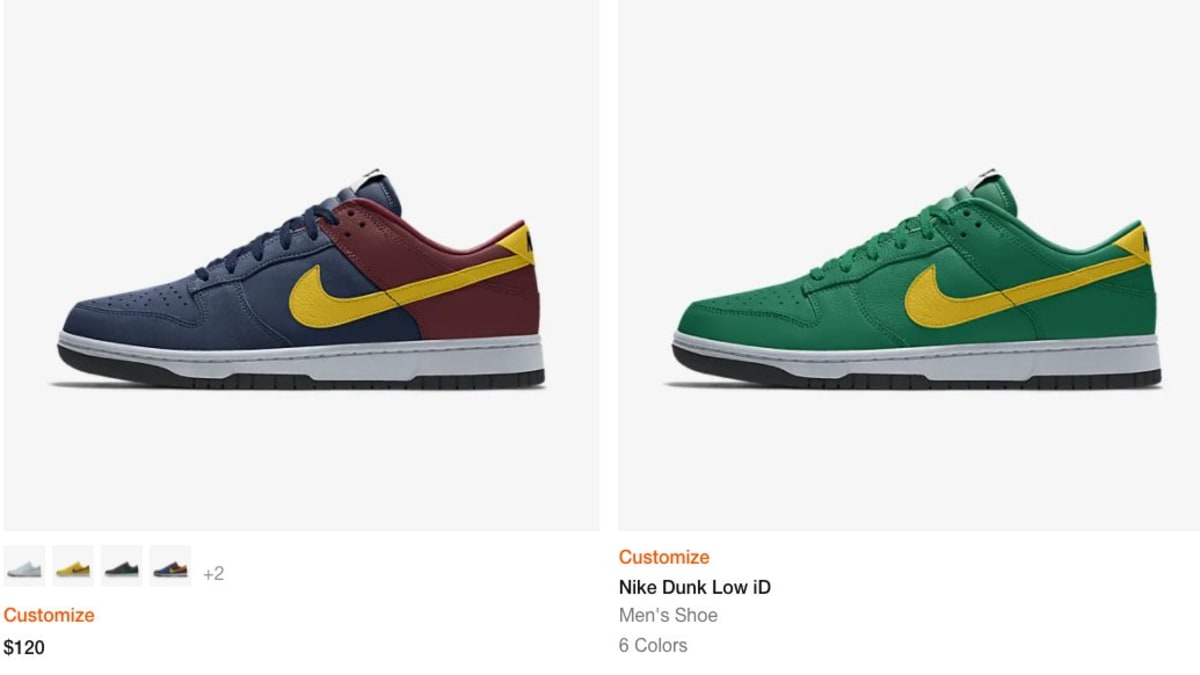Viewport: 1200px width, 675px height.
Task: Pick the navy and maroon shoe thumbnail
Action: tap(170, 566)
